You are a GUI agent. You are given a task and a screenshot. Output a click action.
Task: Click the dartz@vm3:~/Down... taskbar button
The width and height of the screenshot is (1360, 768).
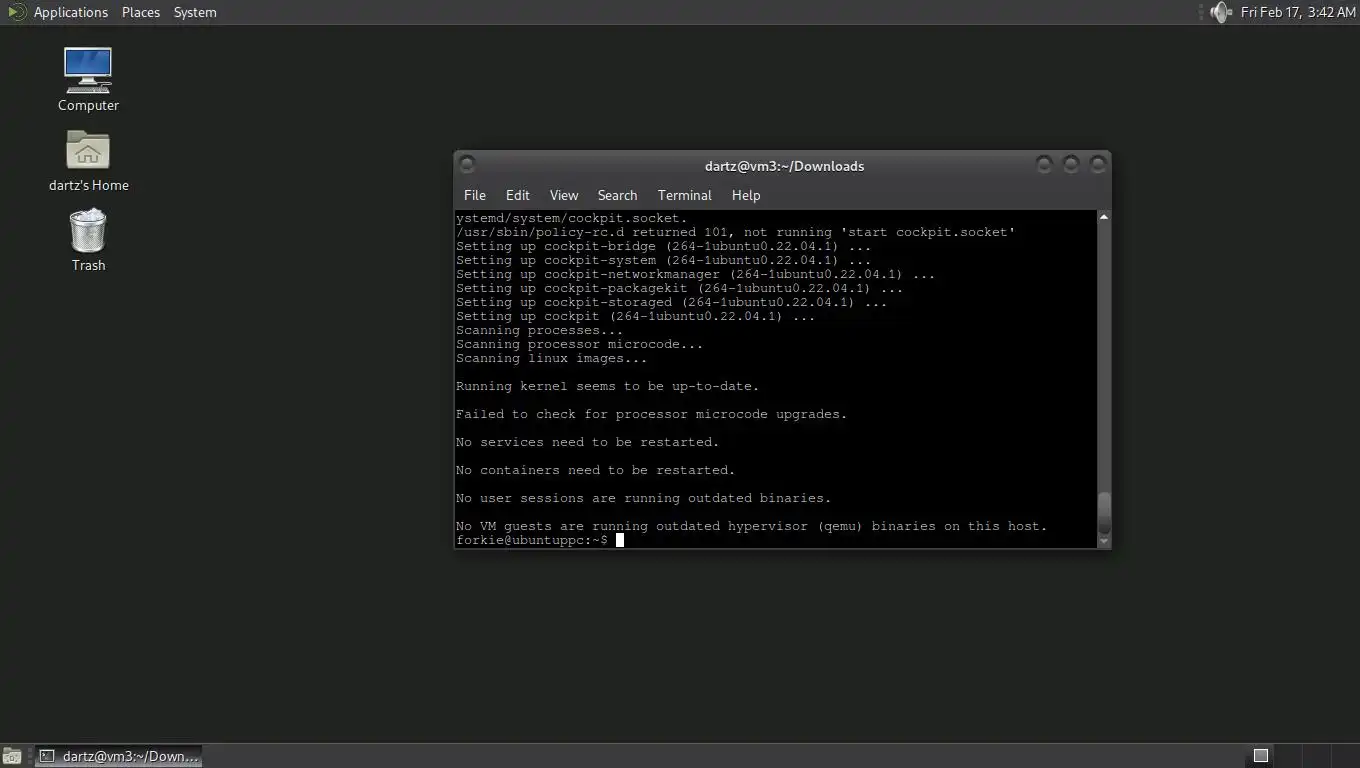point(119,756)
